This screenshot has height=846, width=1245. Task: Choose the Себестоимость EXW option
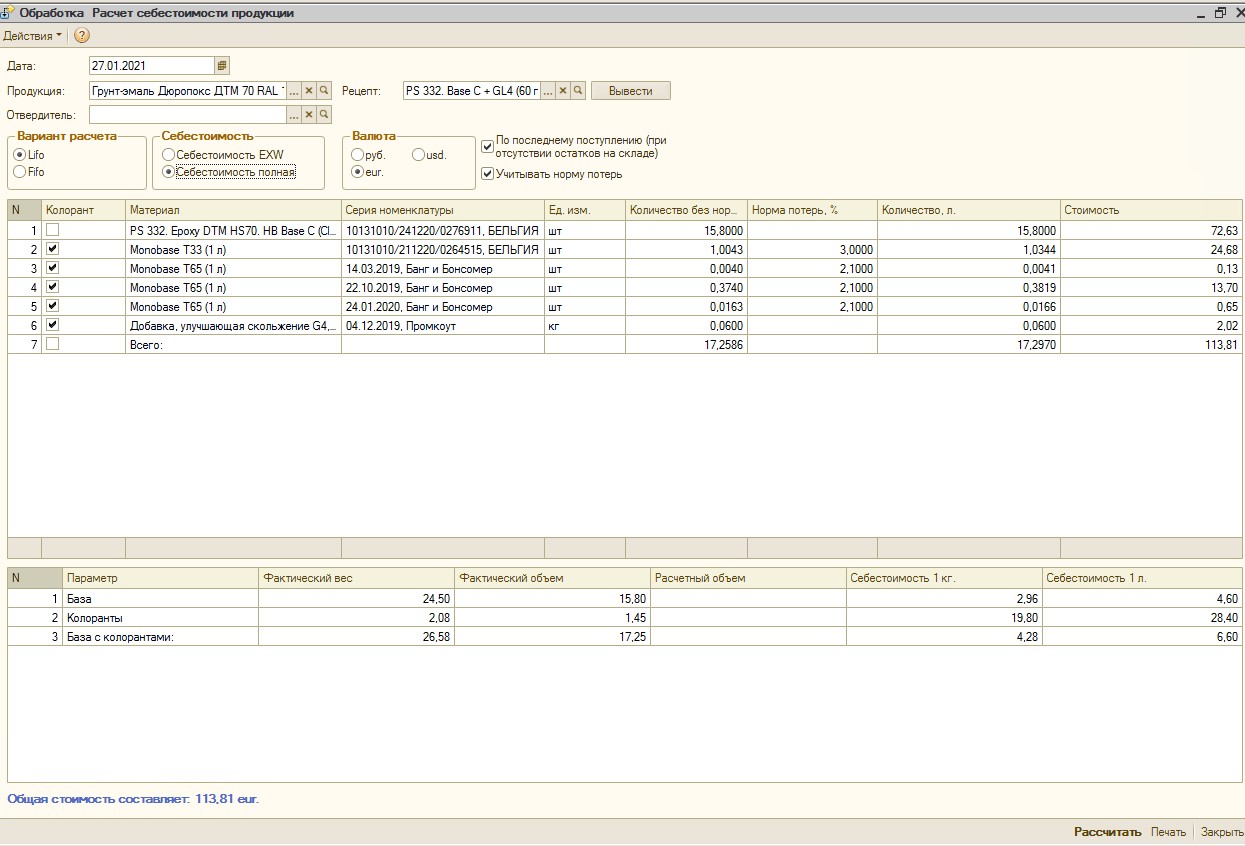[x=168, y=155]
